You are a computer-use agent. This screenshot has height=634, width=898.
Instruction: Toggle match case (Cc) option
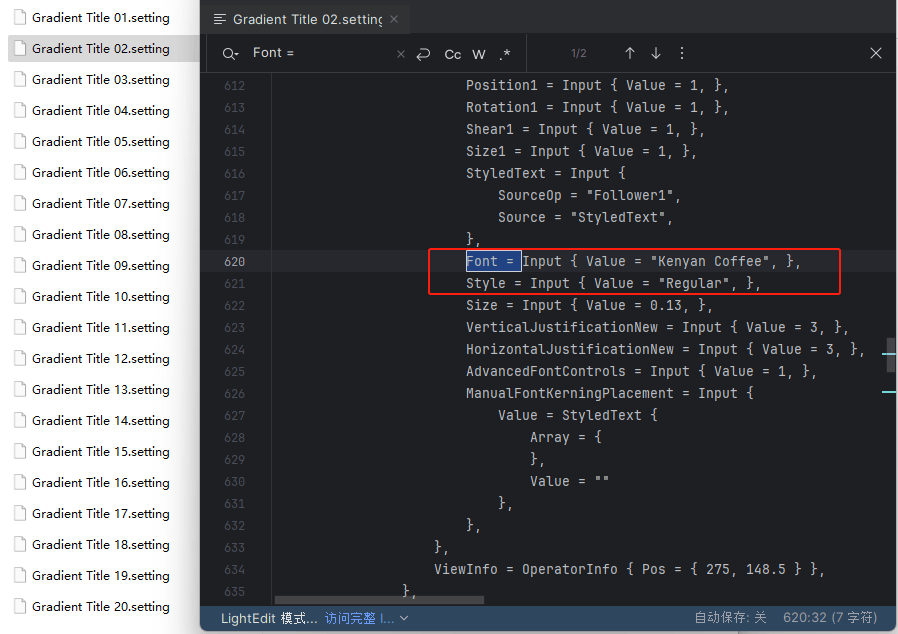click(453, 54)
